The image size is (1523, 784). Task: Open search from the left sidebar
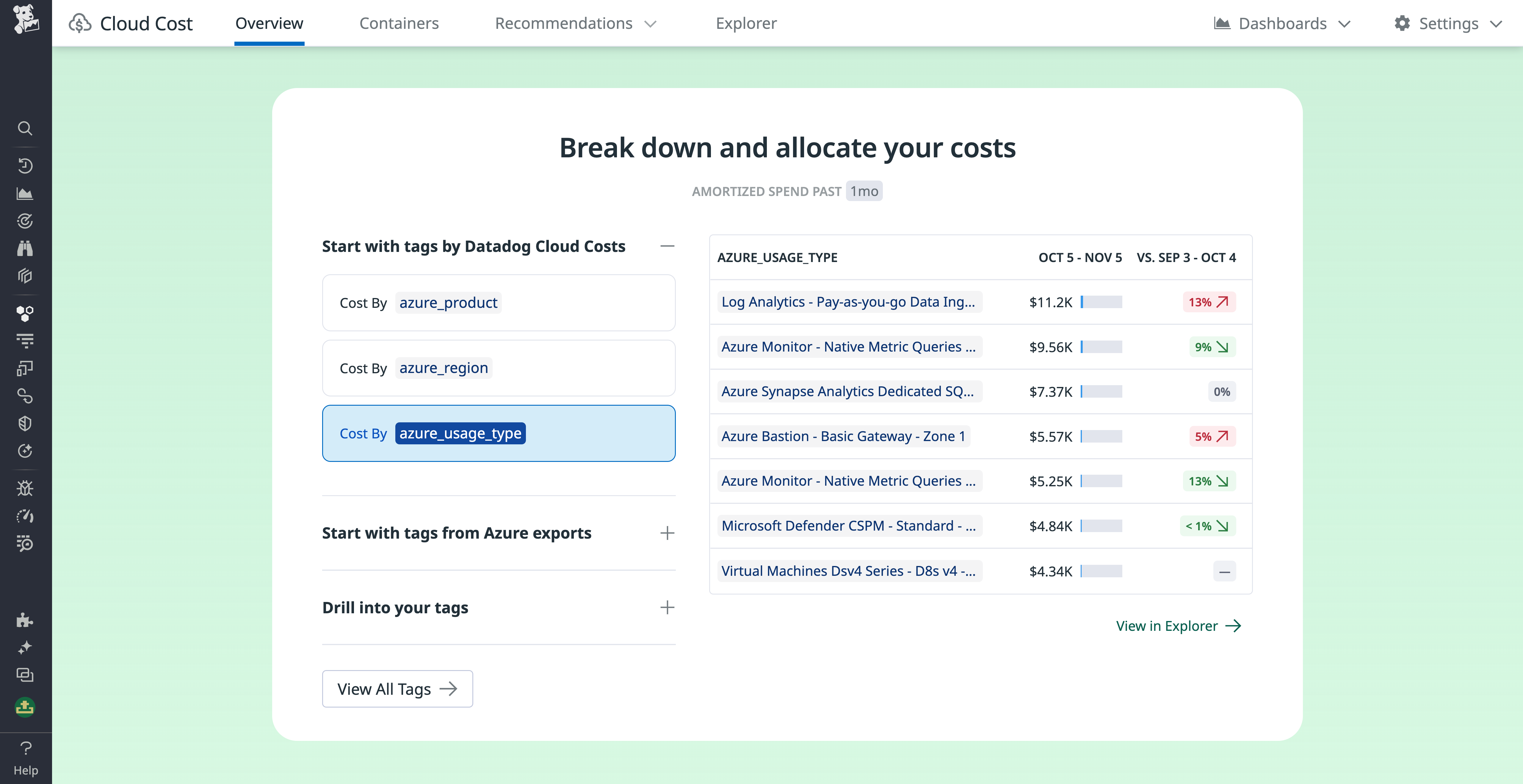pyautogui.click(x=25, y=128)
